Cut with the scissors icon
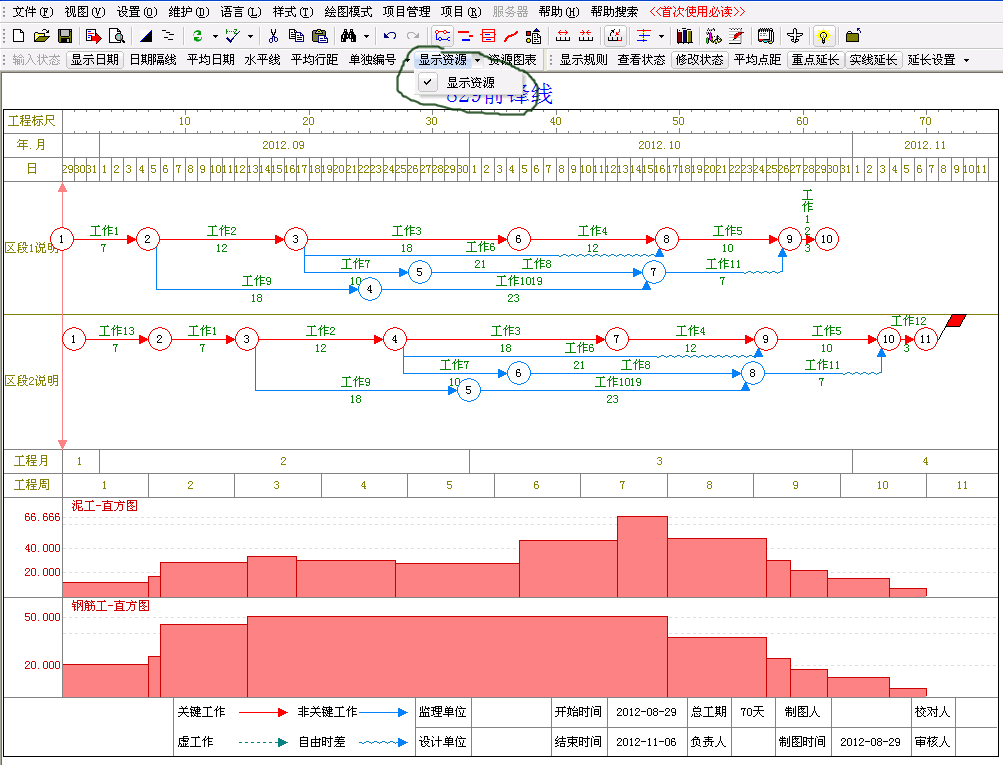Viewport: 1003px width, 765px height. (273, 36)
